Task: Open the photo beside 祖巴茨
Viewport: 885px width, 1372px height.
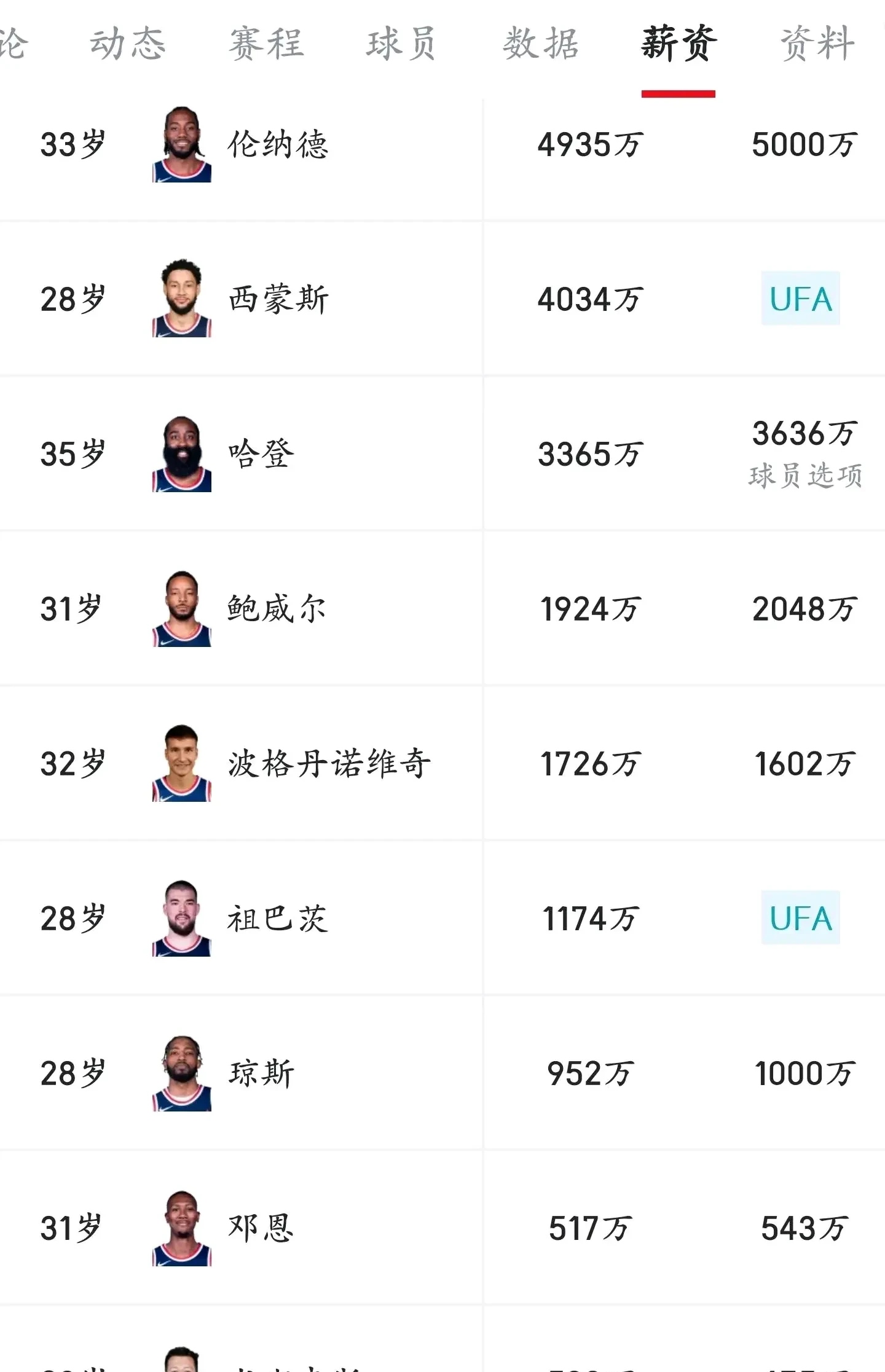Action: coord(182,919)
